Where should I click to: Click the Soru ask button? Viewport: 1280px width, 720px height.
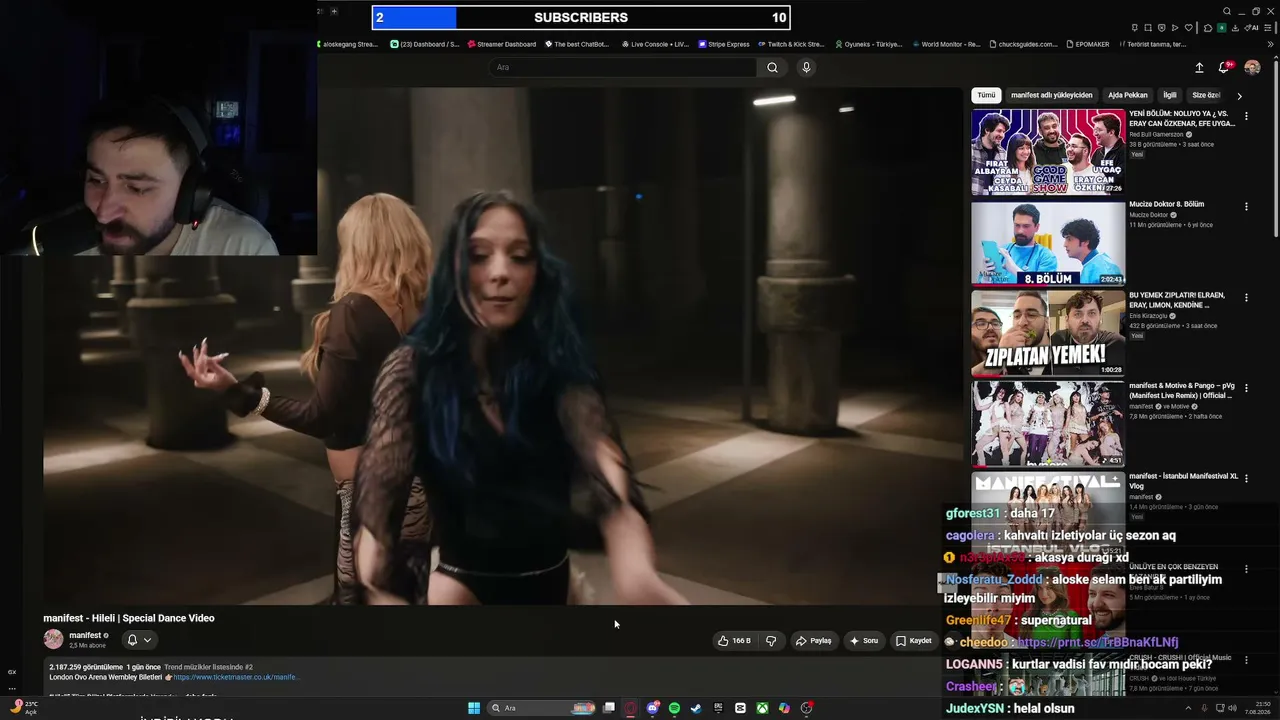864,641
